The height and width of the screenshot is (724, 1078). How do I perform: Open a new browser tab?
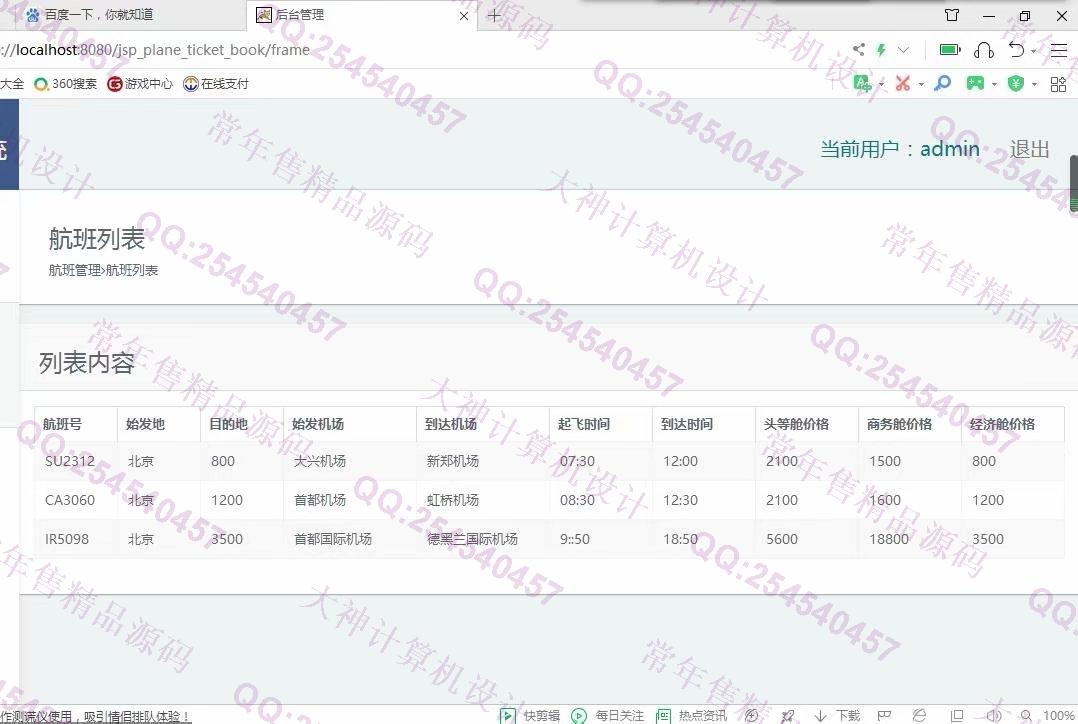click(x=494, y=15)
